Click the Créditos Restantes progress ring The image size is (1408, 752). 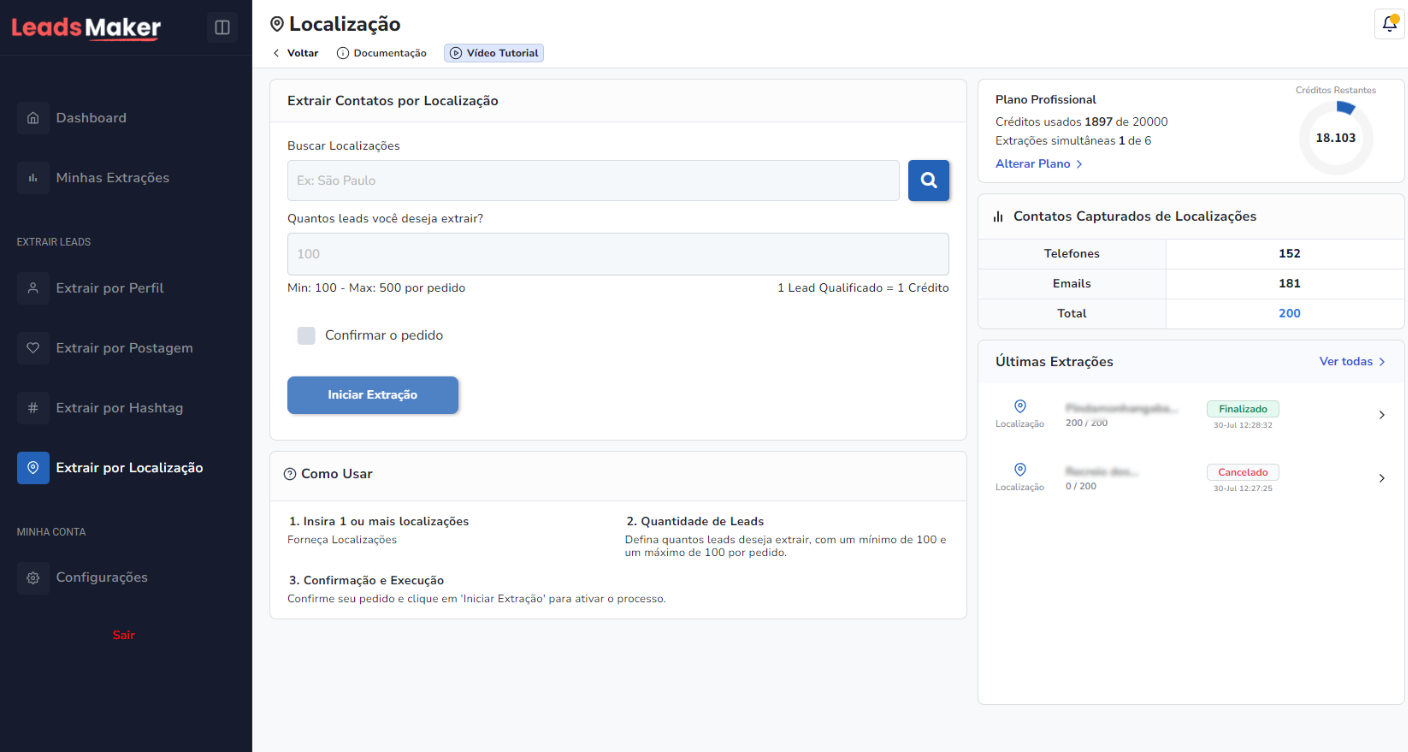point(1336,138)
